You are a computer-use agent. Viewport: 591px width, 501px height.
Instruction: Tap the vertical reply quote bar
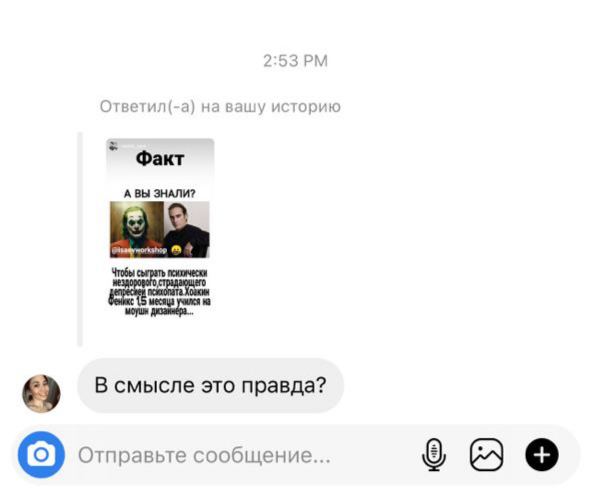[80, 239]
